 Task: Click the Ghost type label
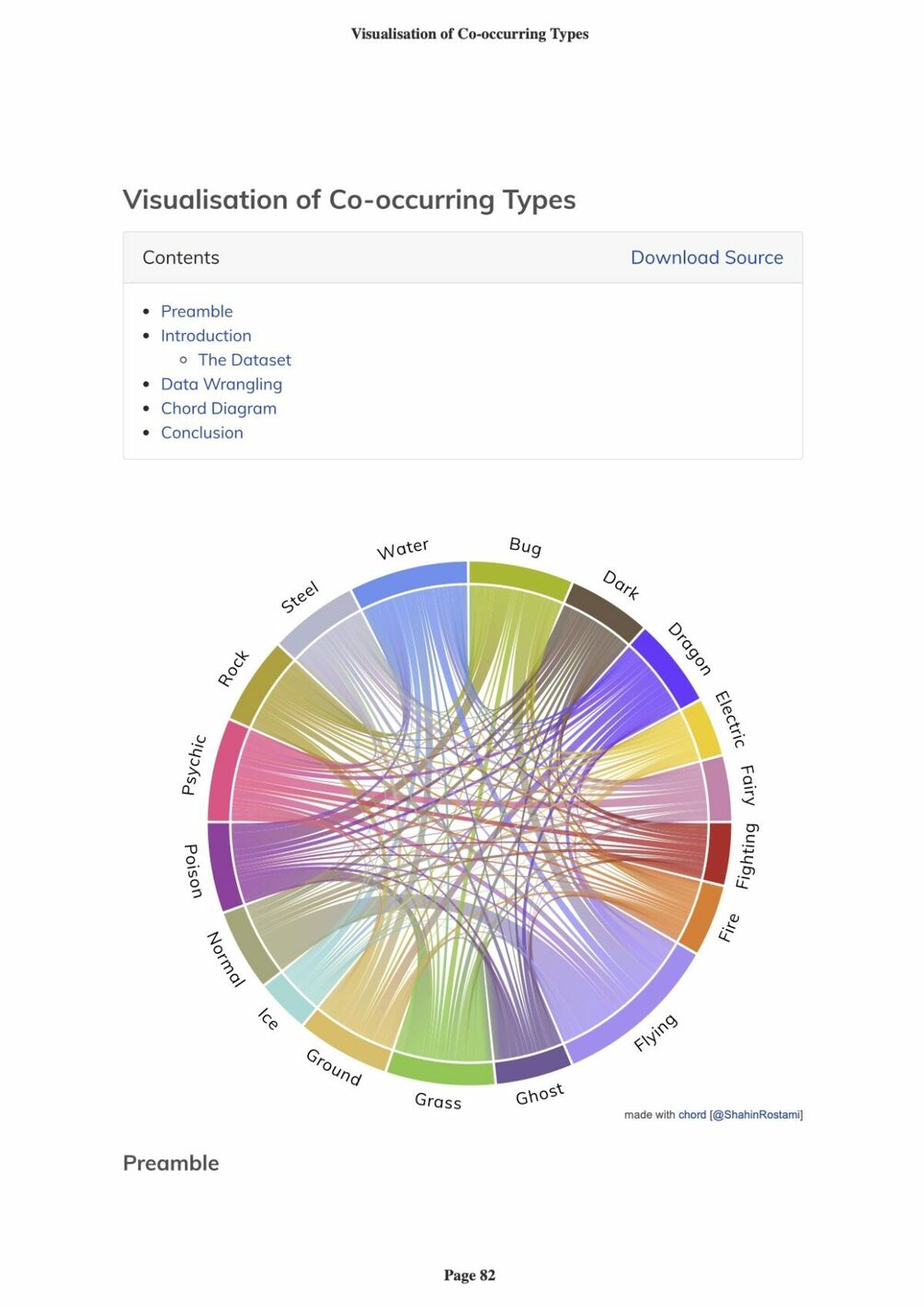(x=540, y=1095)
